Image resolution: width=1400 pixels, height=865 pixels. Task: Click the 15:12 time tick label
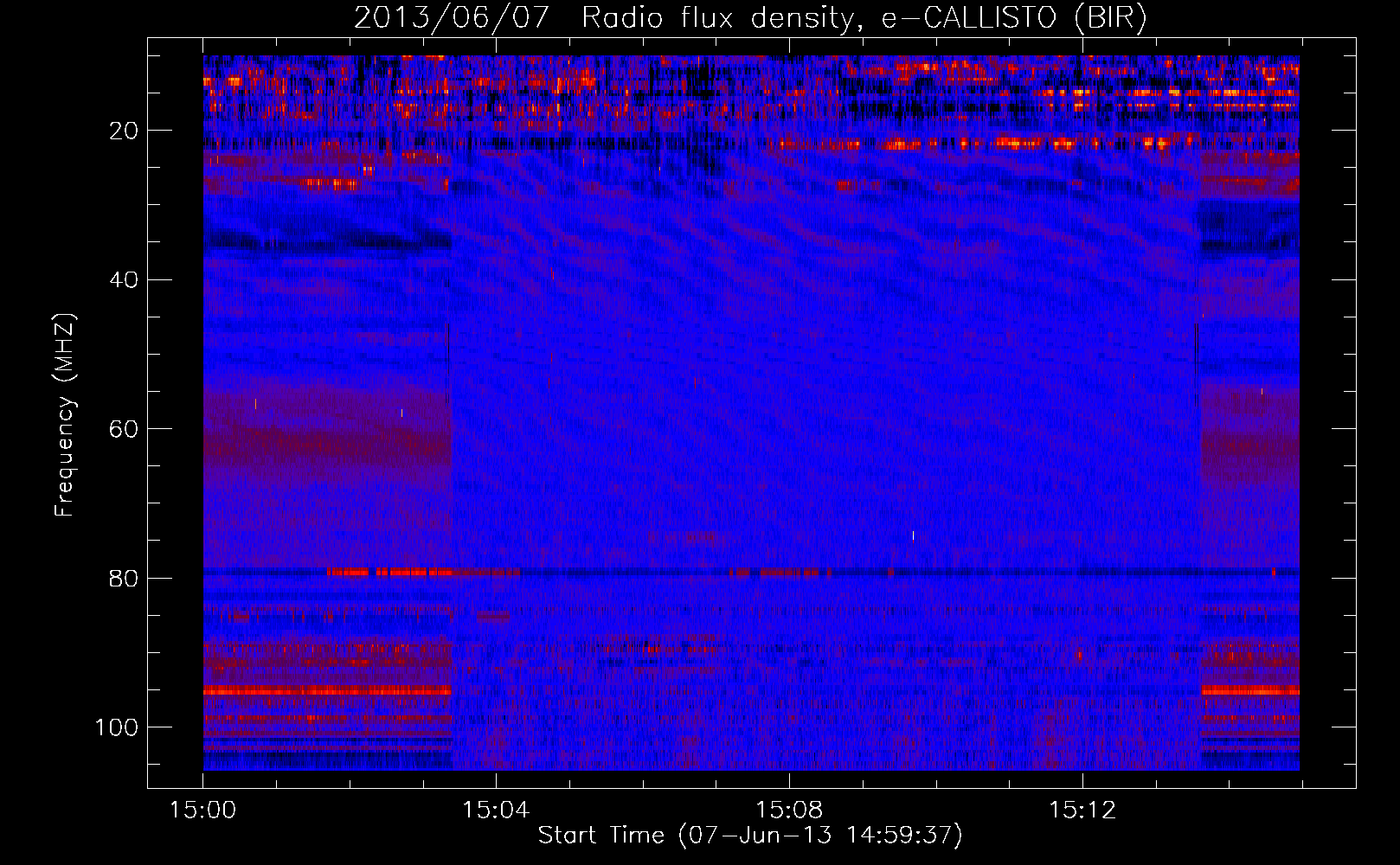pyautogui.click(x=1082, y=811)
